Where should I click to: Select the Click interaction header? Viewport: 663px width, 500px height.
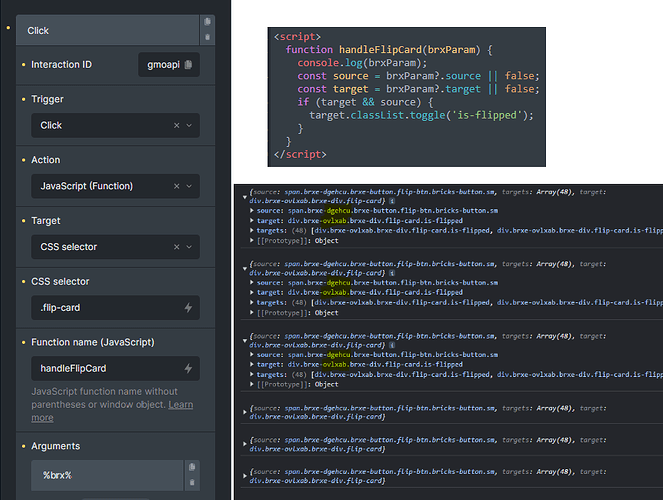(x=107, y=30)
